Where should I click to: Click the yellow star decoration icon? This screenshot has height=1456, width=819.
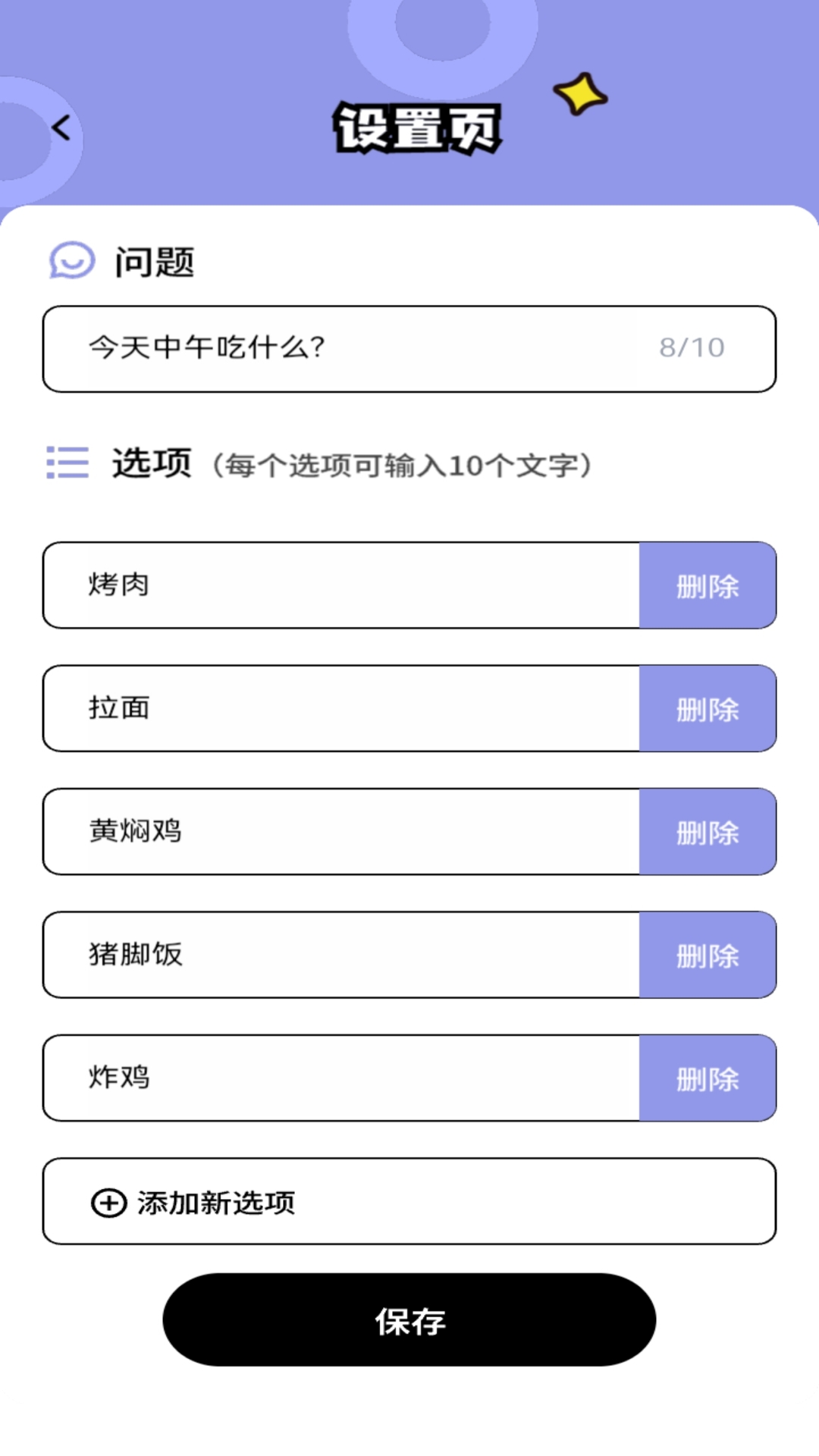(x=580, y=94)
